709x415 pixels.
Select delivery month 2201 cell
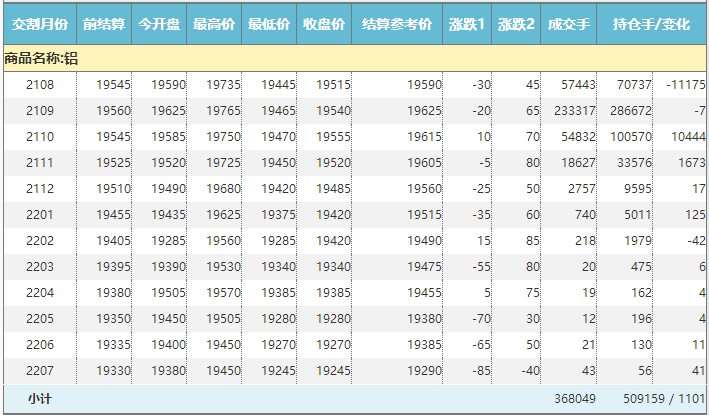pos(40,215)
